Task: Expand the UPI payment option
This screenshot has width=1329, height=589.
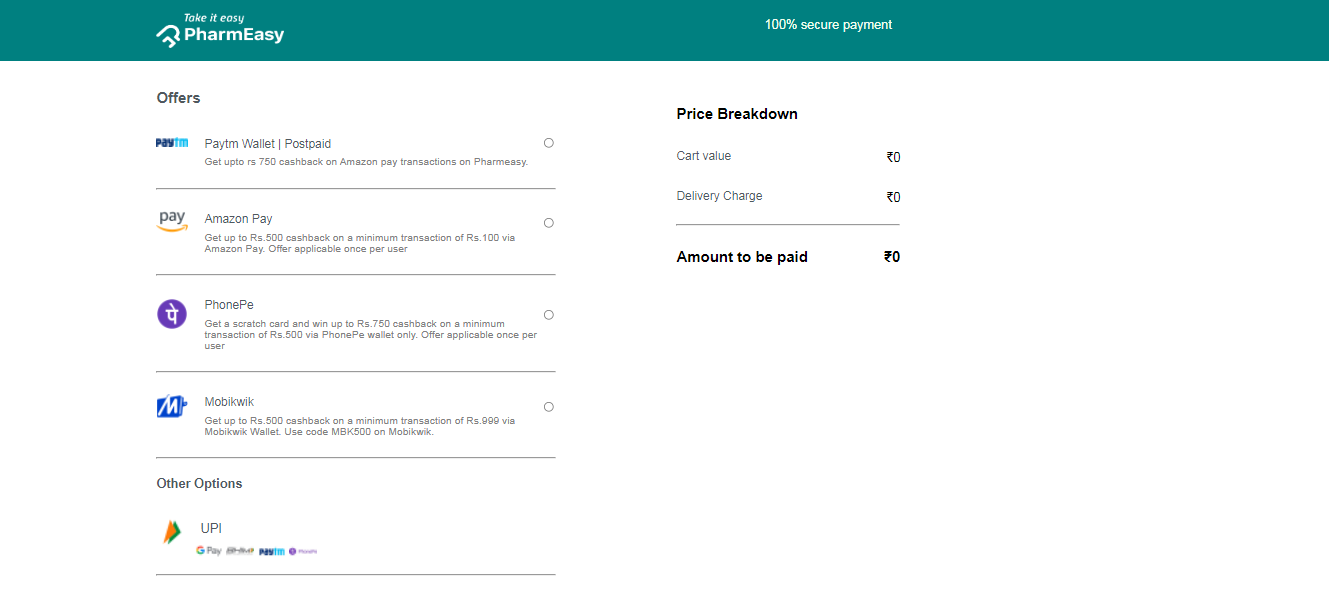Action: [211, 528]
